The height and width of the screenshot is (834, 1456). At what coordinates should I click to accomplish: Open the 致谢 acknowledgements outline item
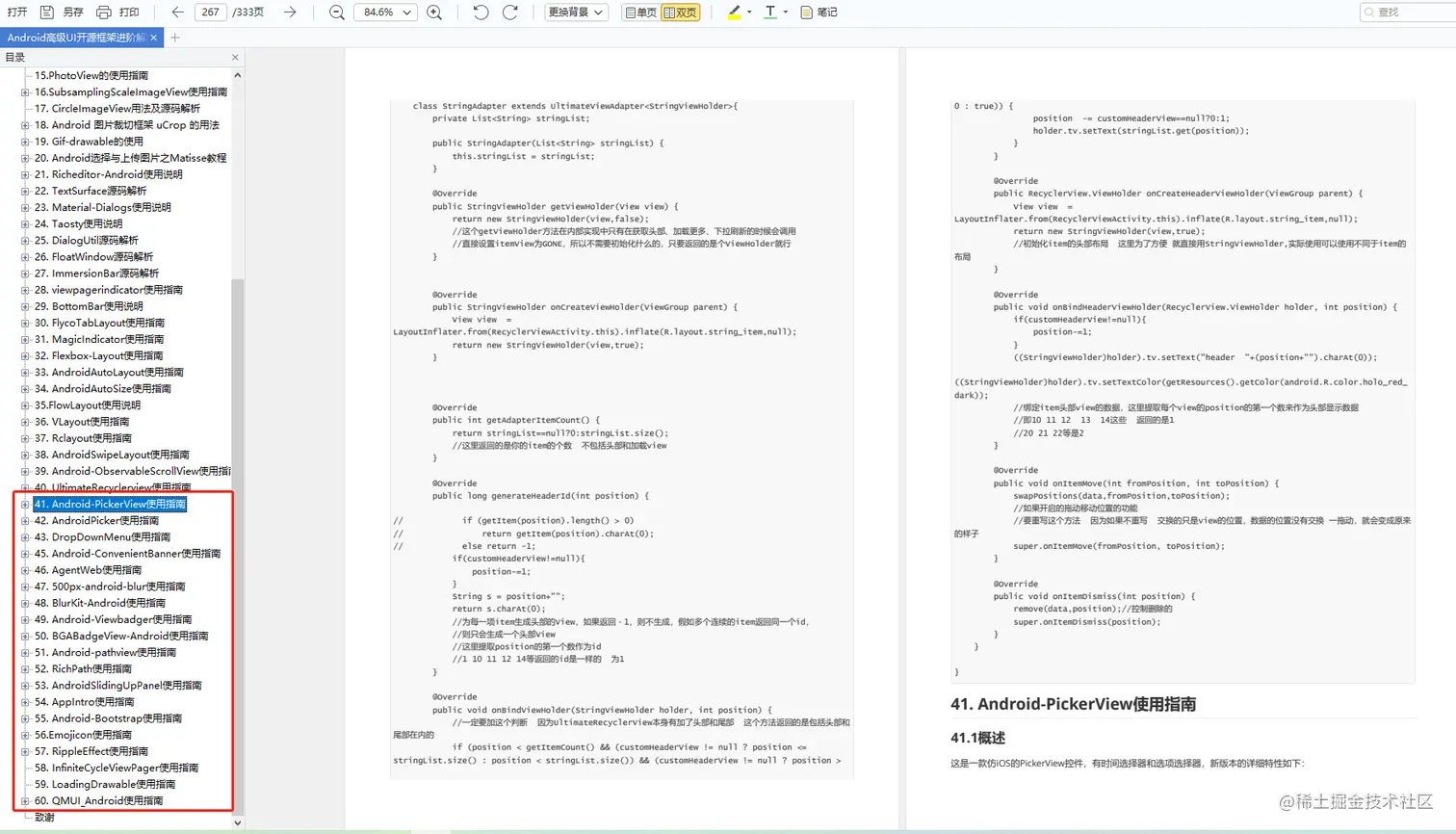point(44,818)
